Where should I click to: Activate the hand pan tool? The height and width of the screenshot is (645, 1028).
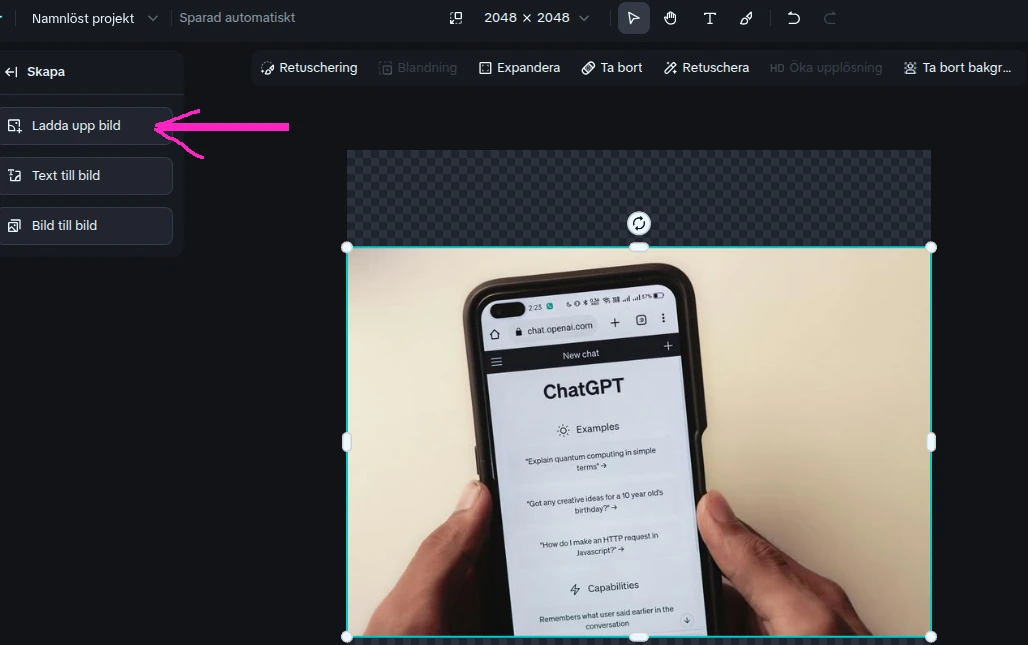point(670,18)
